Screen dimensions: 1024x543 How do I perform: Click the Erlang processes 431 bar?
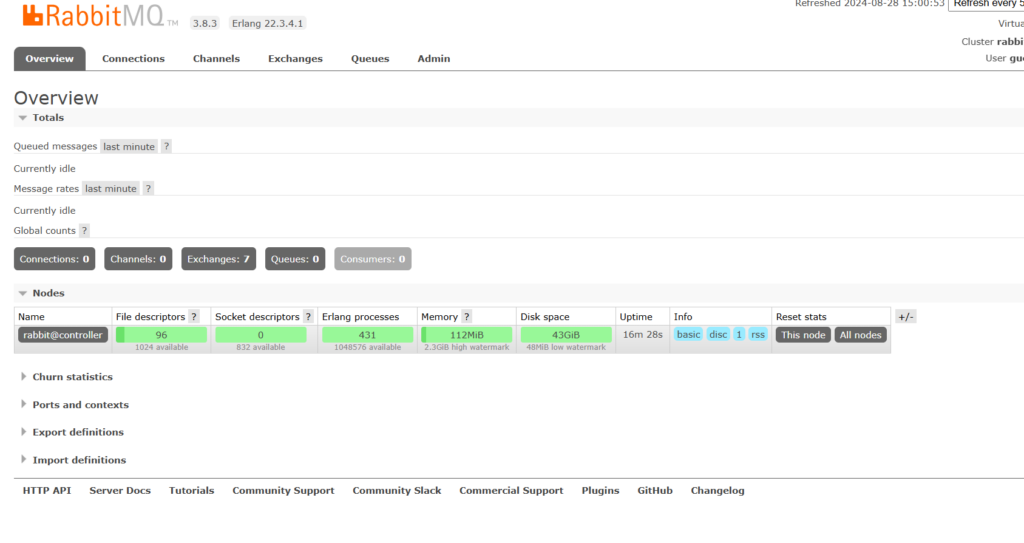(367, 335)
